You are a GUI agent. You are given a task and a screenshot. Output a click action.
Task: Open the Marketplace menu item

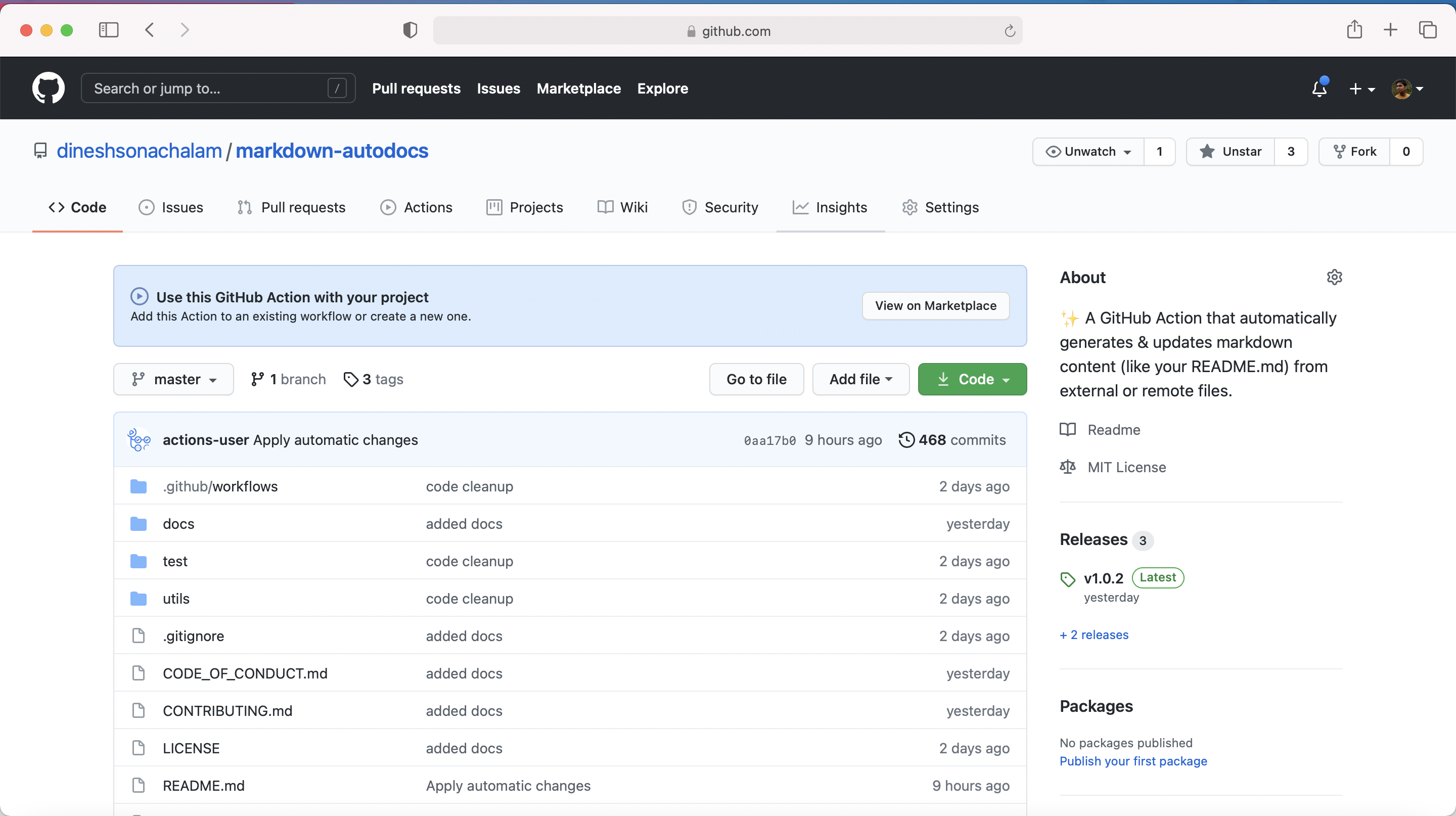click(578, 88)
